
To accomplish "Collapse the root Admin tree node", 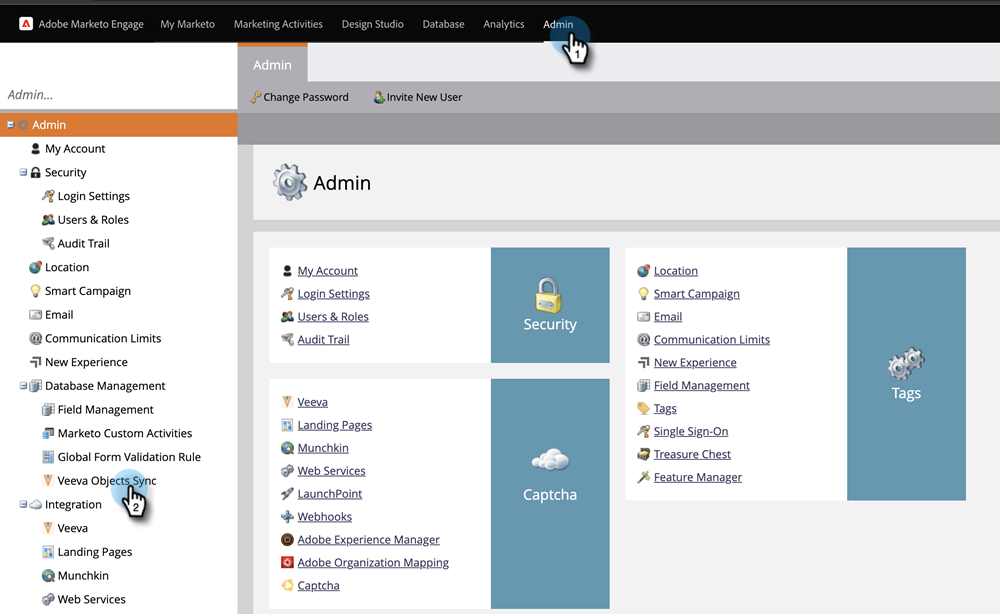I will [10, 124].
